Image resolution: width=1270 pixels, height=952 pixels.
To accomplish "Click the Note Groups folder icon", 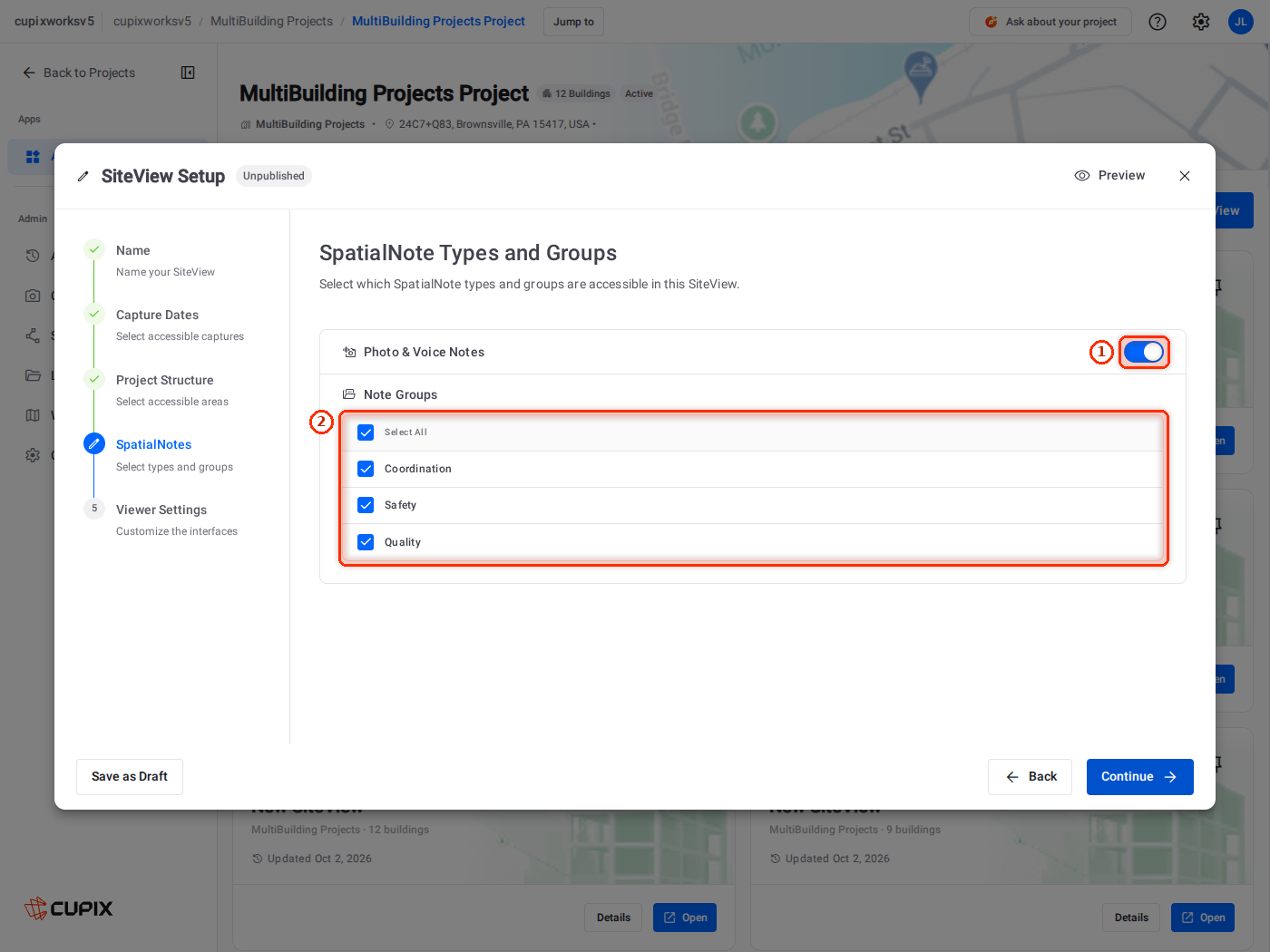I will (x=349, y=394).
